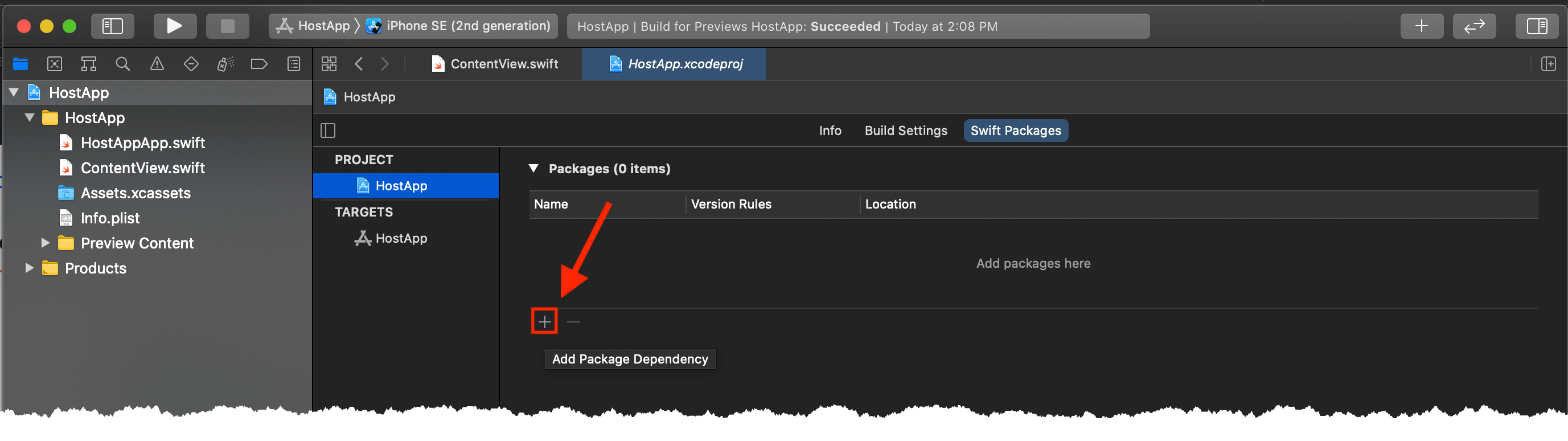
Task: Open Assets.xcassets catalog
Action: click(x=135, y=193)
